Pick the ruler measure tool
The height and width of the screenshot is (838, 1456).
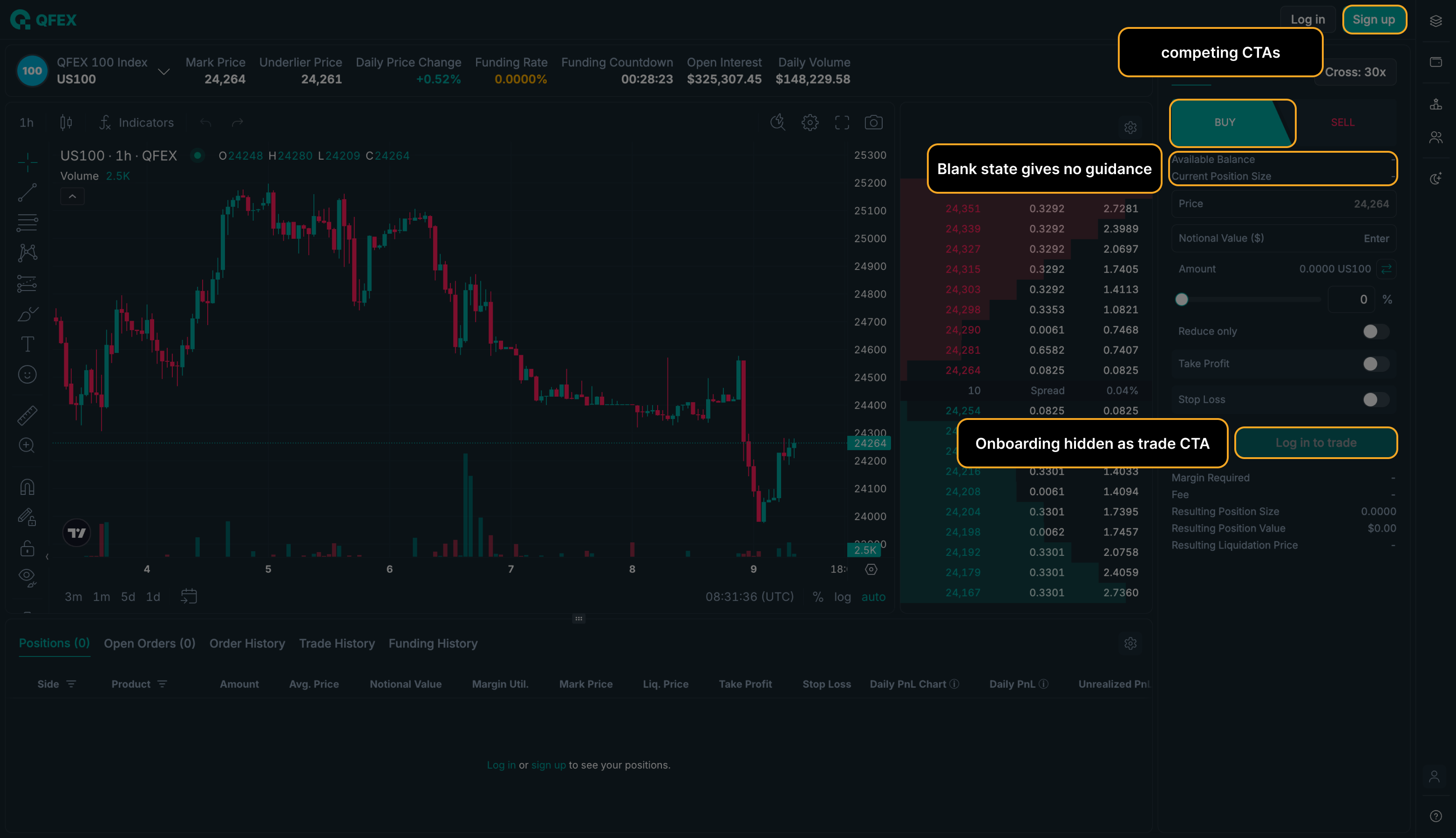pyautogui.click(x=27, y=415)
